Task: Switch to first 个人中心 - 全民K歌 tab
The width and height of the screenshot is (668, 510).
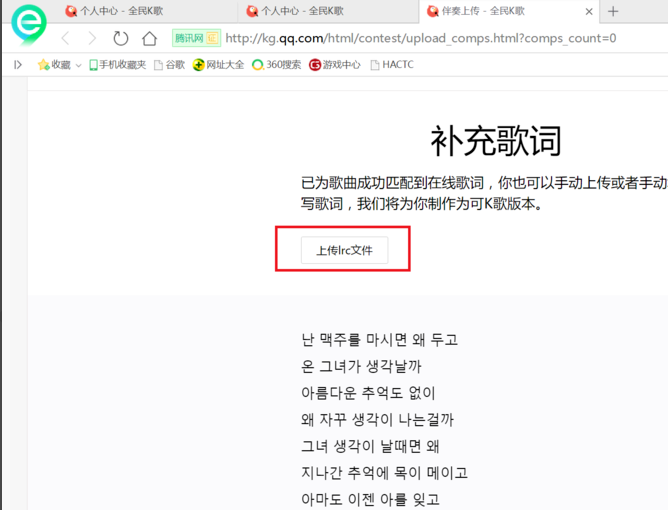Action: (114, 11)
